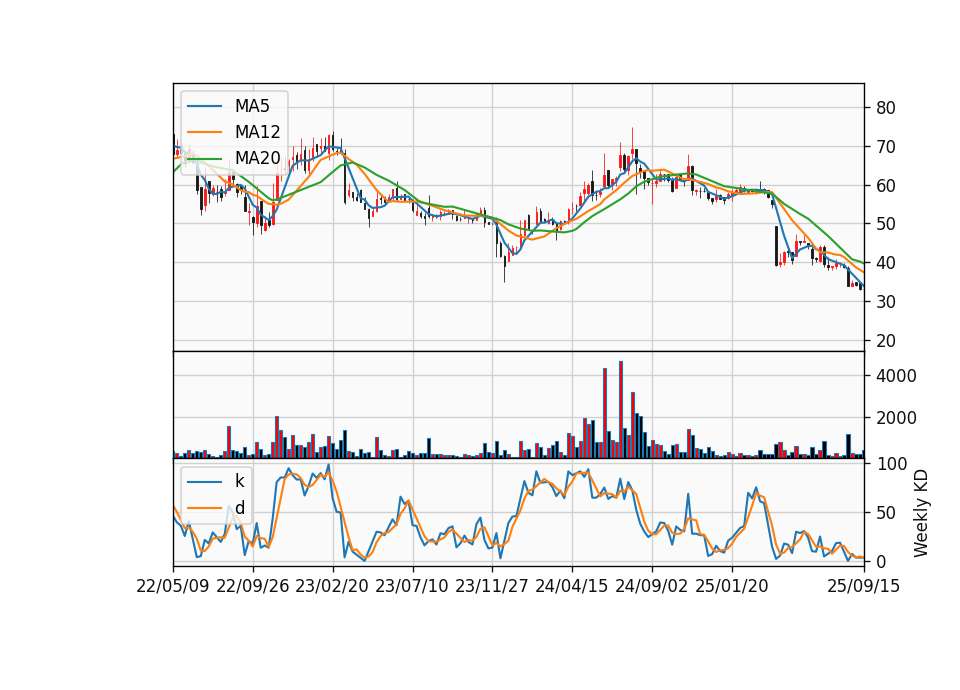Click the 25/09/15 date tick label
Viewport: 960px width, 690px height.
pos(864,586)
